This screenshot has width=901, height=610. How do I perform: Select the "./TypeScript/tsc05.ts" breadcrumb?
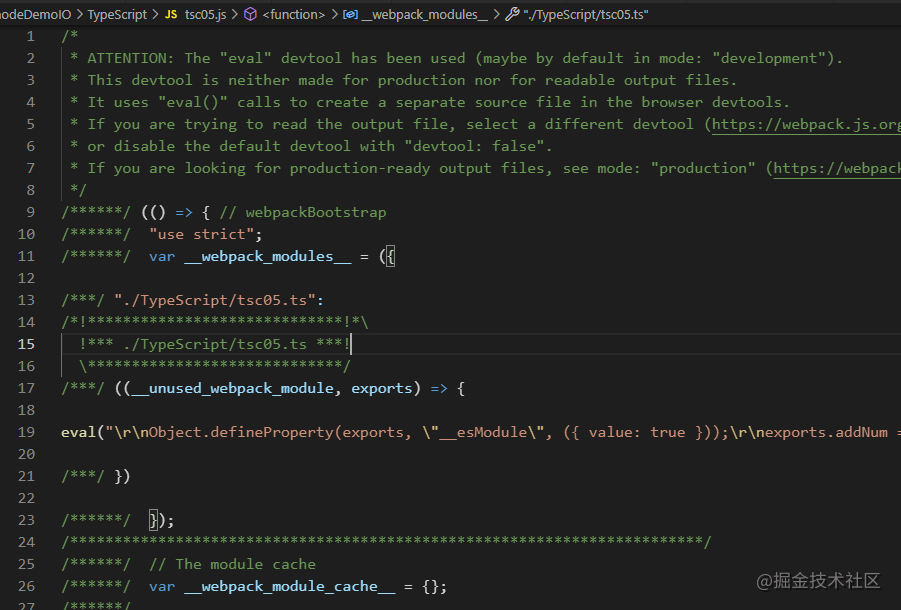pos(586,14)
